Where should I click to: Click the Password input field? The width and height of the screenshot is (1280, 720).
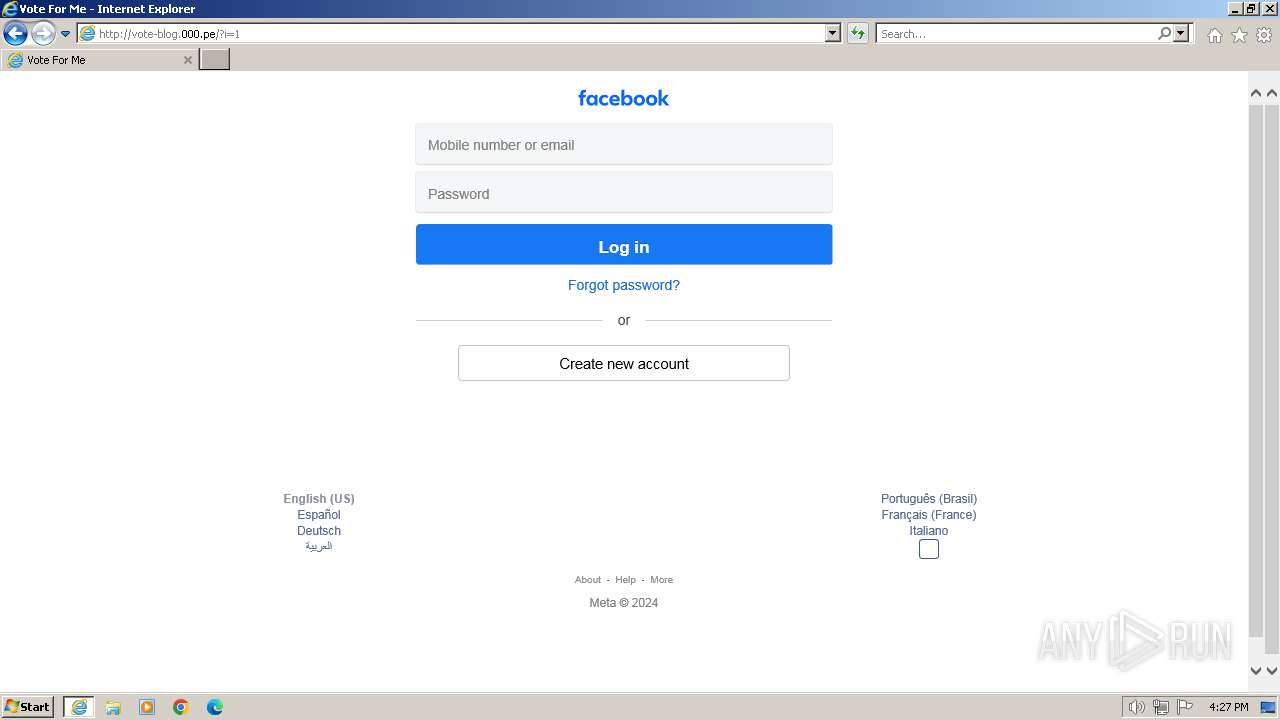pyautogui.click(x=624, y=193)
